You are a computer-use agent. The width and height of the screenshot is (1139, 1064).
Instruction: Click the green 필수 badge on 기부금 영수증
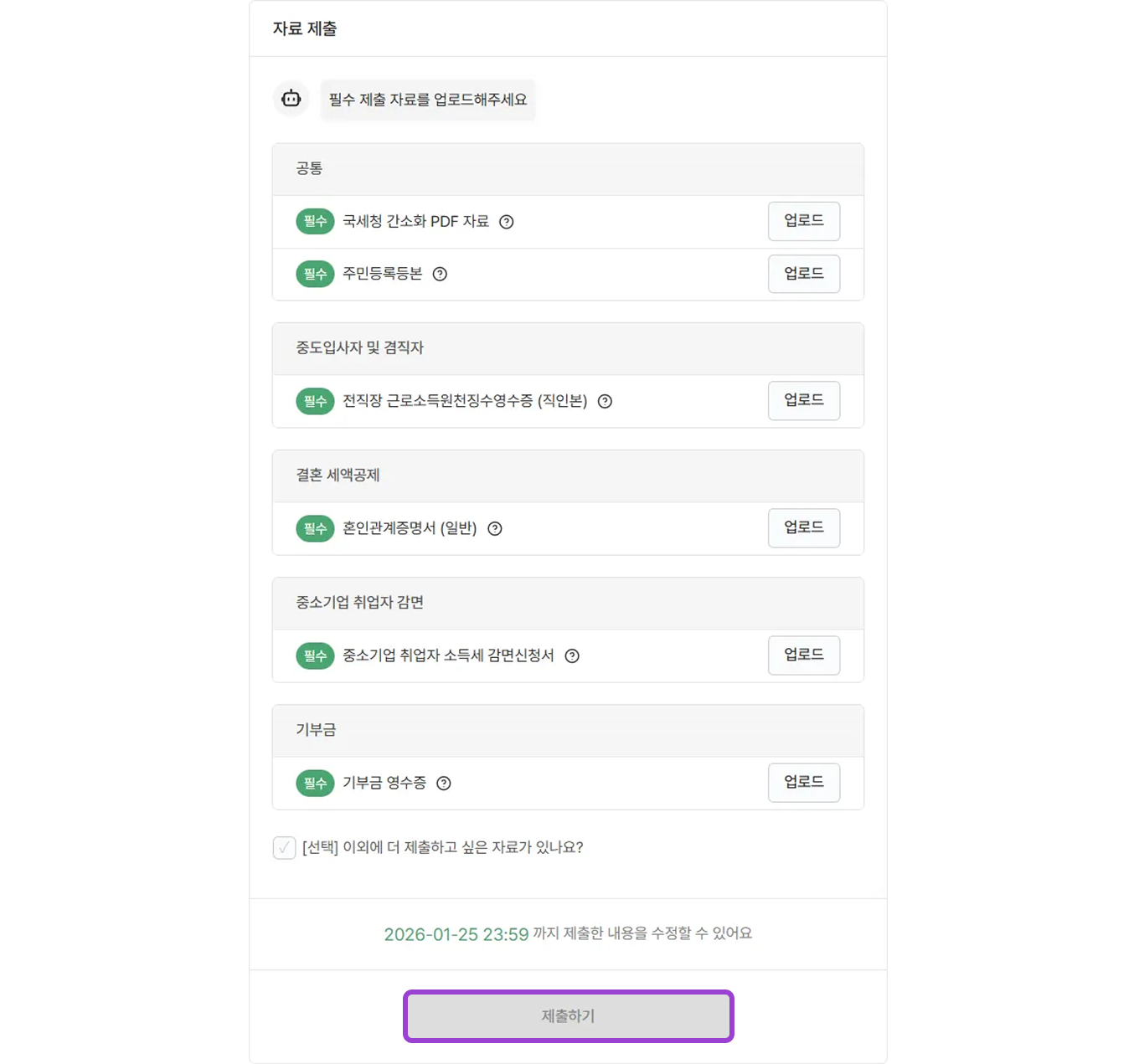pos(315,783)
